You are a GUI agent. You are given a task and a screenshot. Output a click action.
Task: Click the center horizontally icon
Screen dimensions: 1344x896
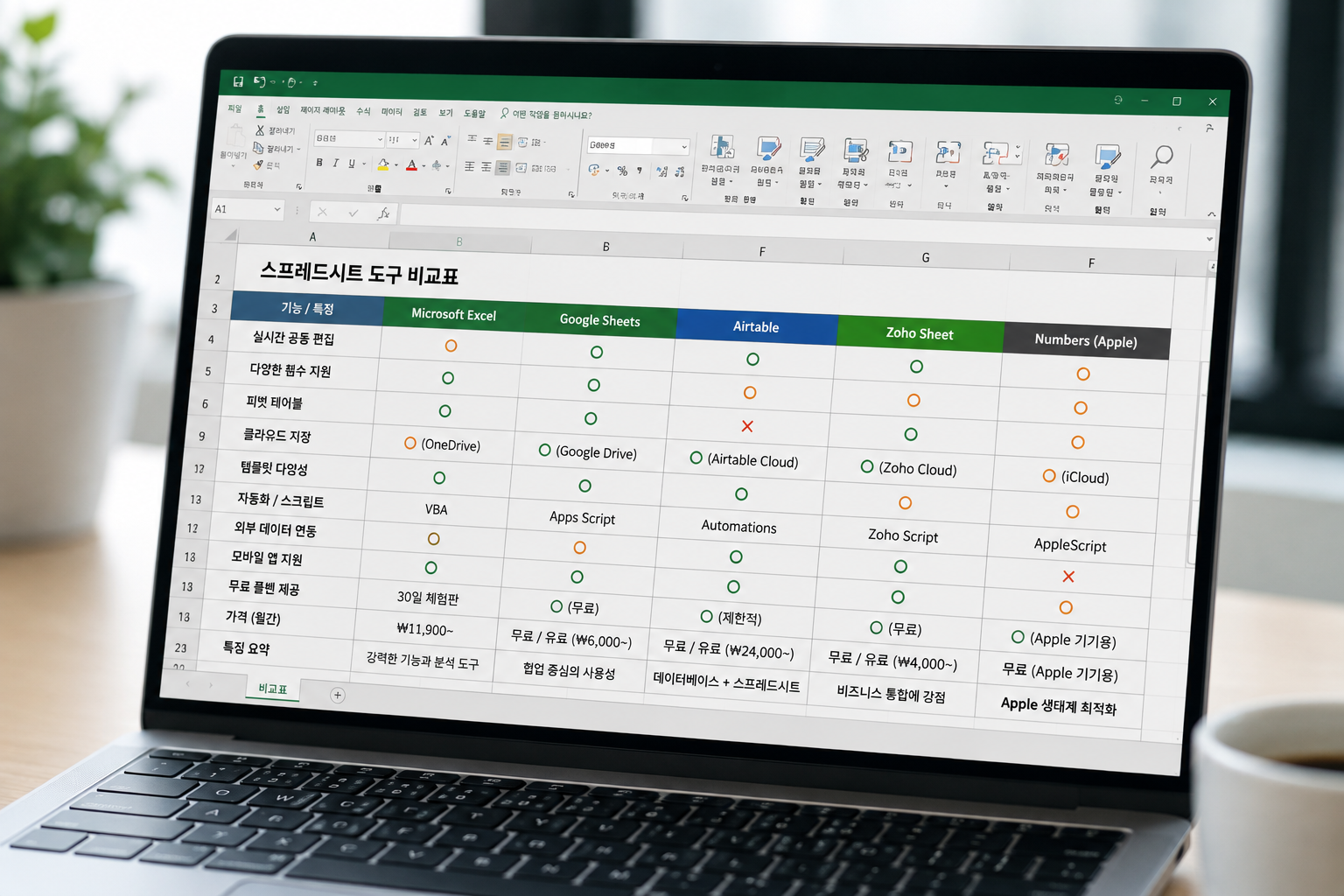(x=486, y=167)
